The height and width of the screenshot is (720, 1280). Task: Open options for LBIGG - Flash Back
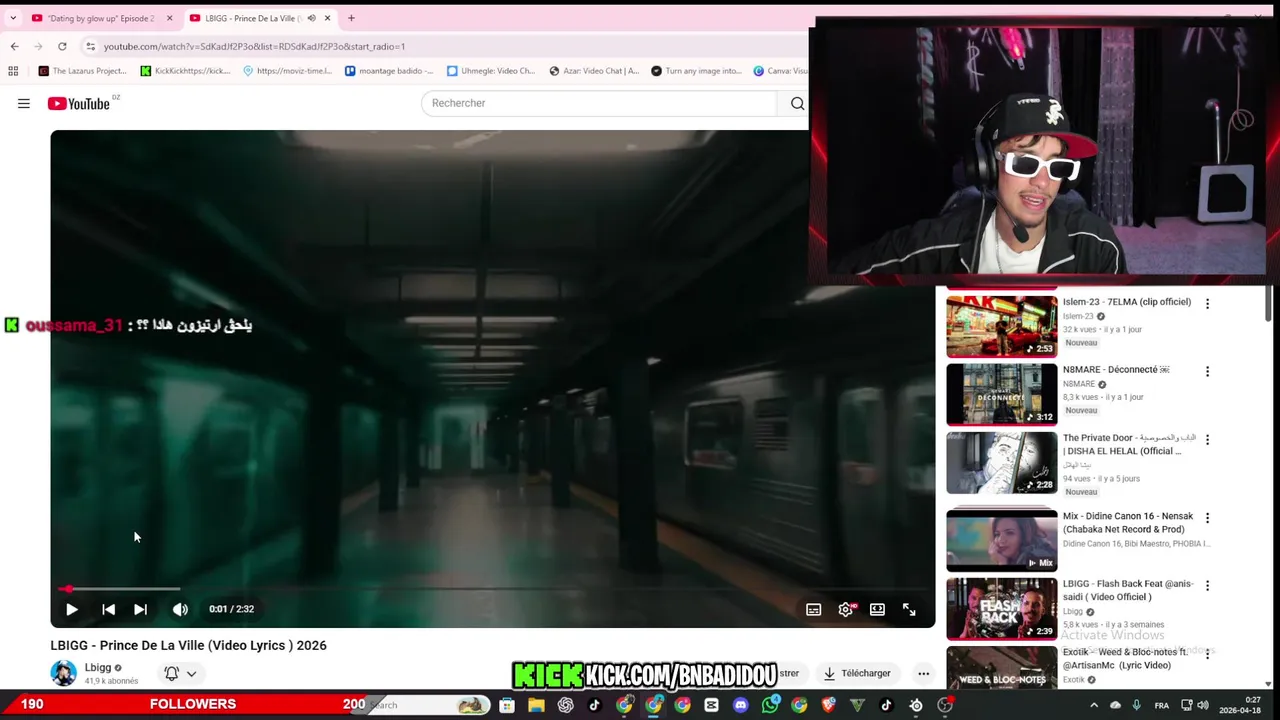[x=1207, y=586]
